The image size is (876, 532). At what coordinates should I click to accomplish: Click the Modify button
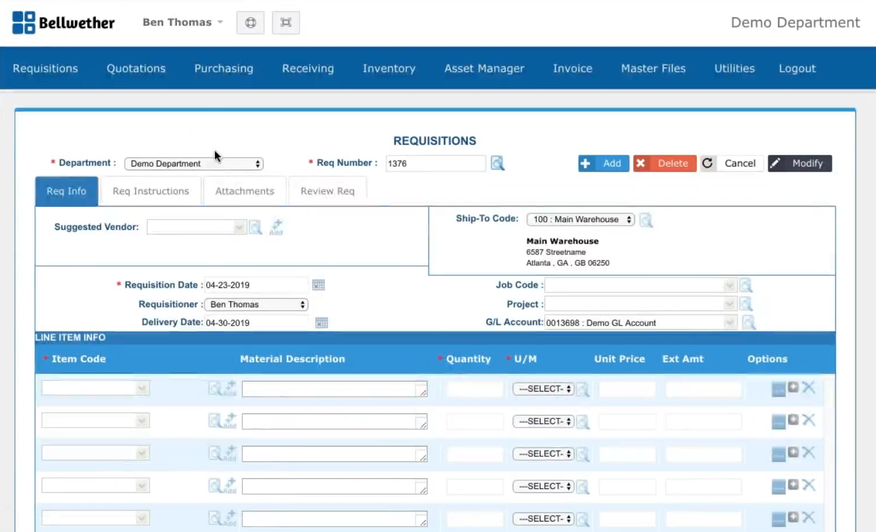[x=799, y=163]
